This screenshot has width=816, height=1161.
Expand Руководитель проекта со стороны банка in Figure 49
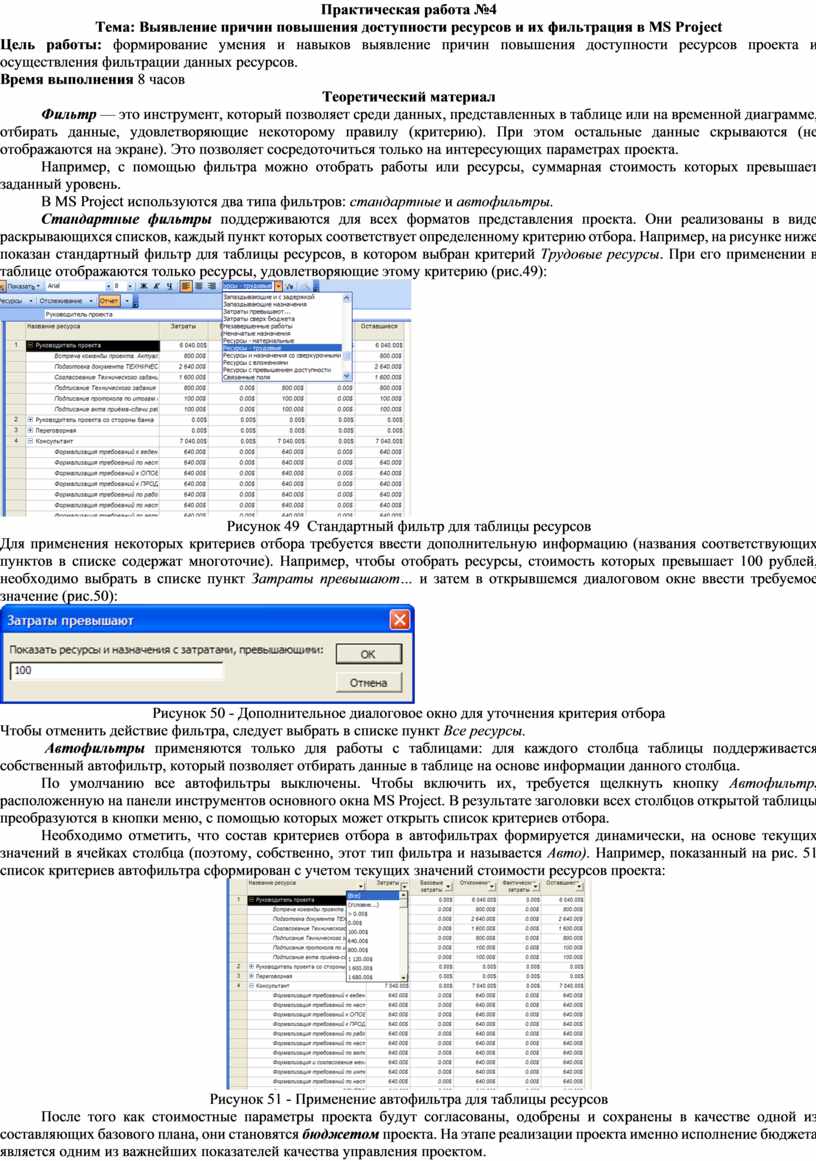(x=30, y=420)
